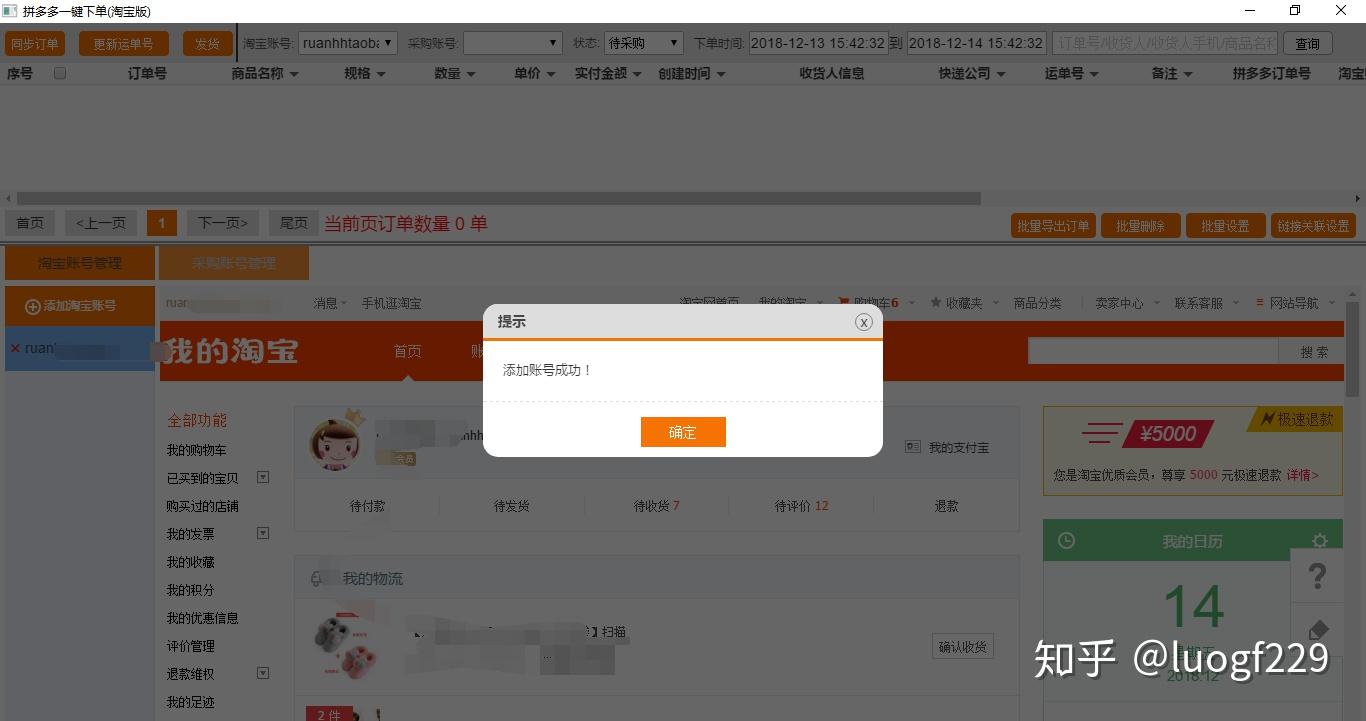Click left arrow of horizontal scrollbar

9,199
